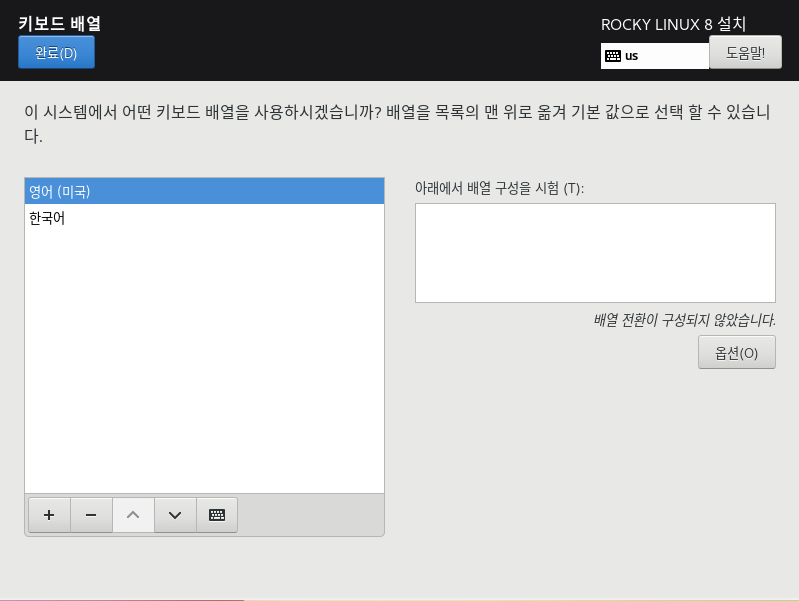The image size is (799, 601).
Task: Click the layout test text field
Action: click(595, 253)
